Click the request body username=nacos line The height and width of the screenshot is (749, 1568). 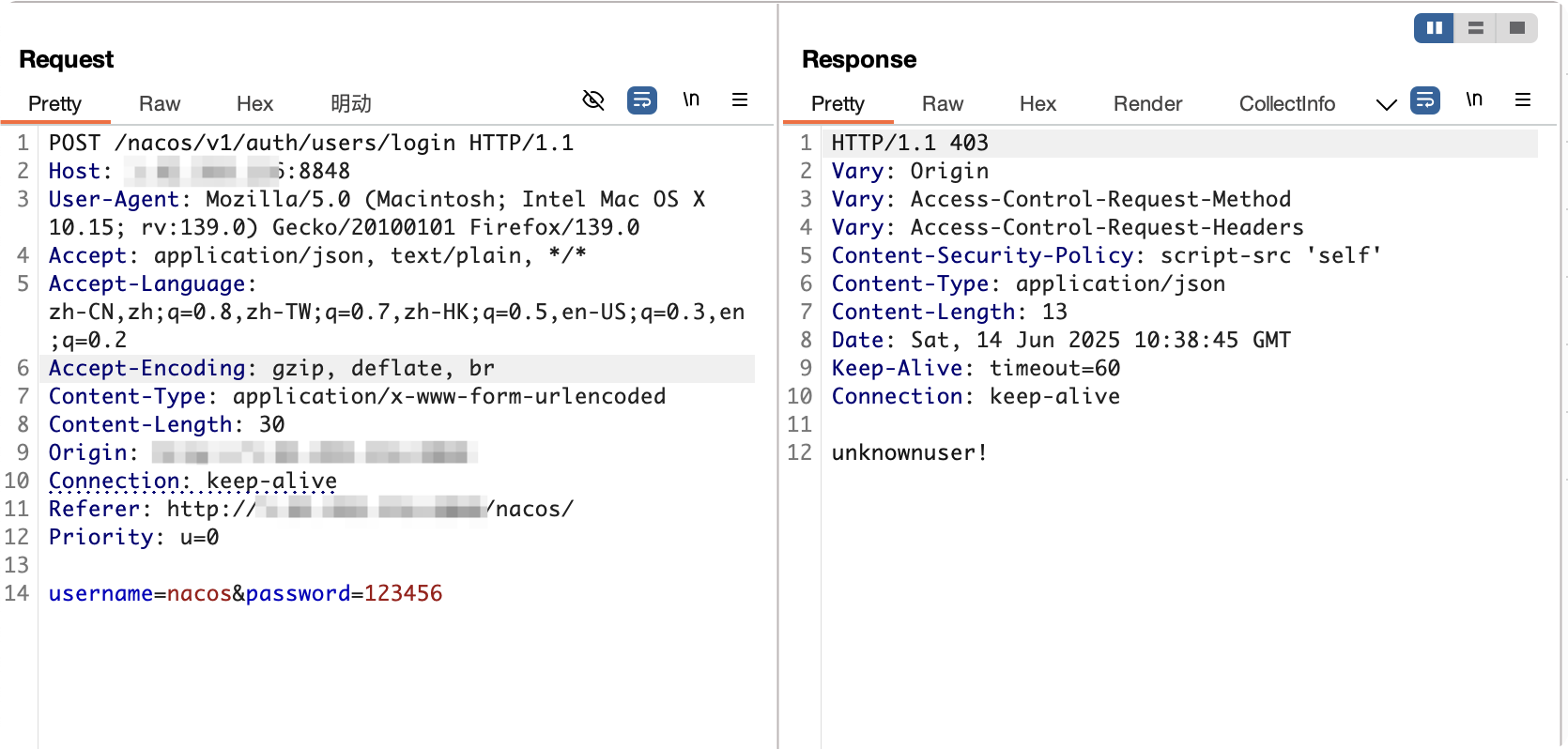(245, 593)
